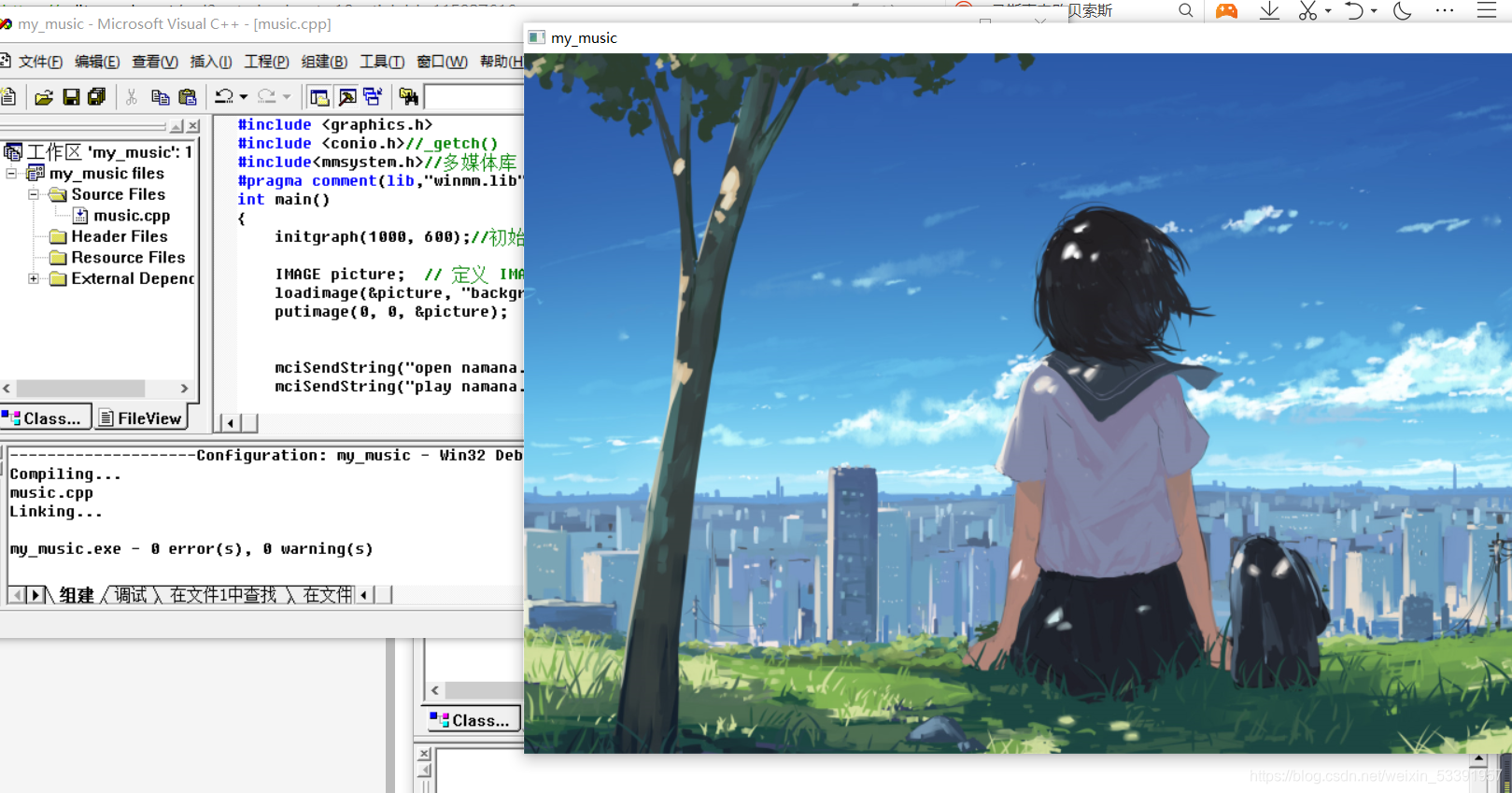Expand the External Dependencies folder node

pyautogui.click(x=34, y=278)
